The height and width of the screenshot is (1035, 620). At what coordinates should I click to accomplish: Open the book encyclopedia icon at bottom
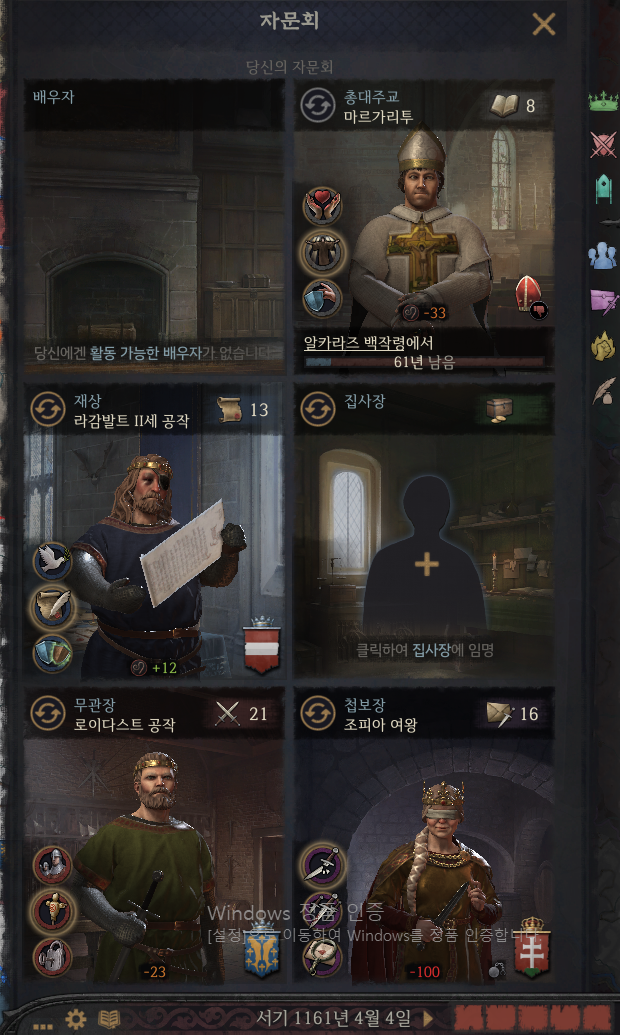click(x=110, y=1018)
